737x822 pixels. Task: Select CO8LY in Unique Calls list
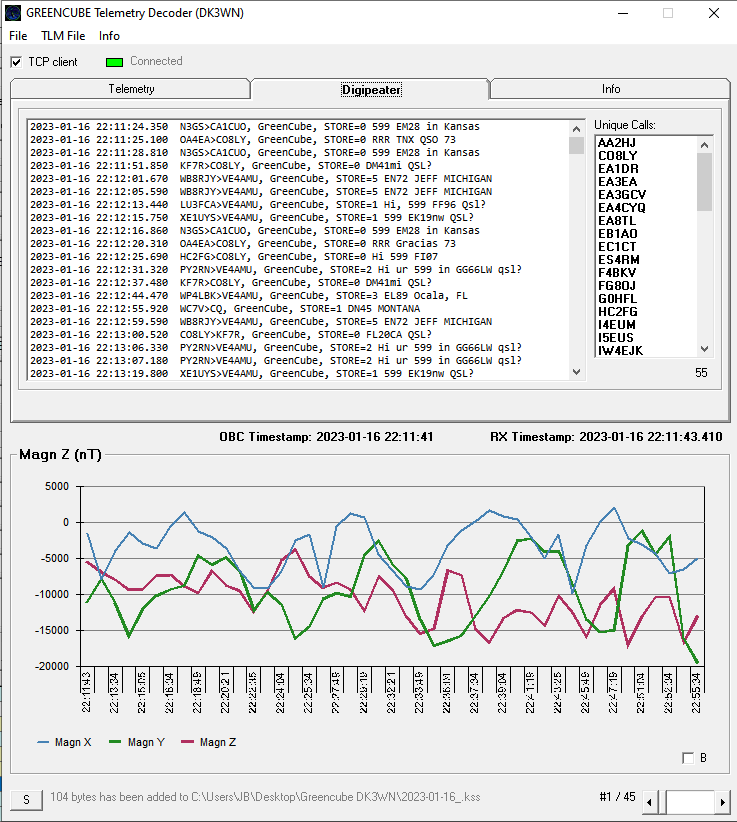click(617, 156)
